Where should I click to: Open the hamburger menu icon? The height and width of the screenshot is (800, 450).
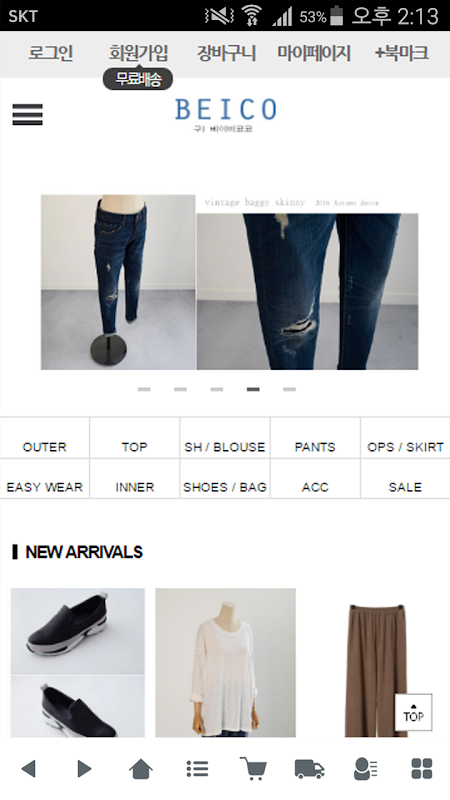[x=28, y=114]
